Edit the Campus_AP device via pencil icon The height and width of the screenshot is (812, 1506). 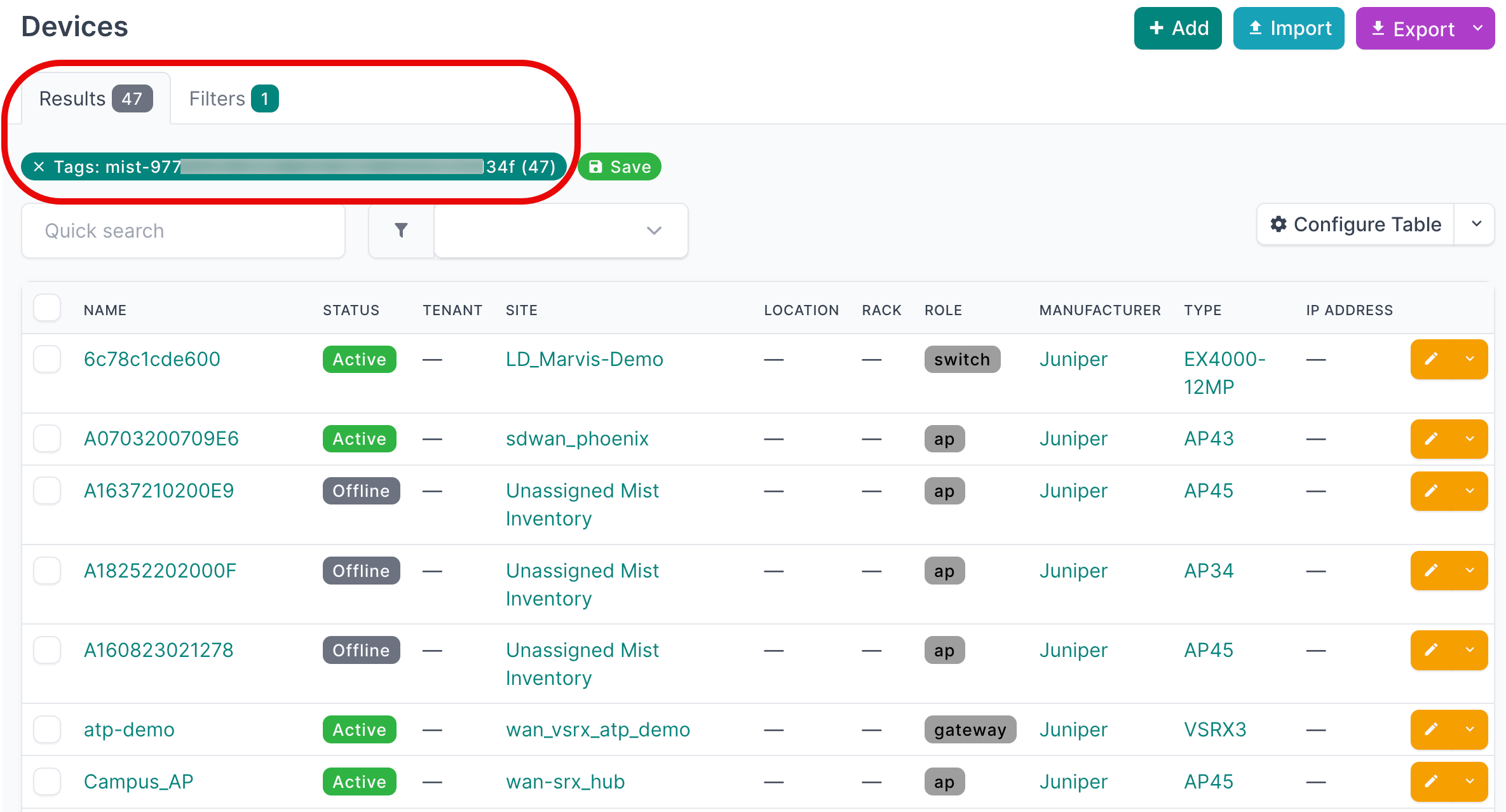tap(1431, 782)
